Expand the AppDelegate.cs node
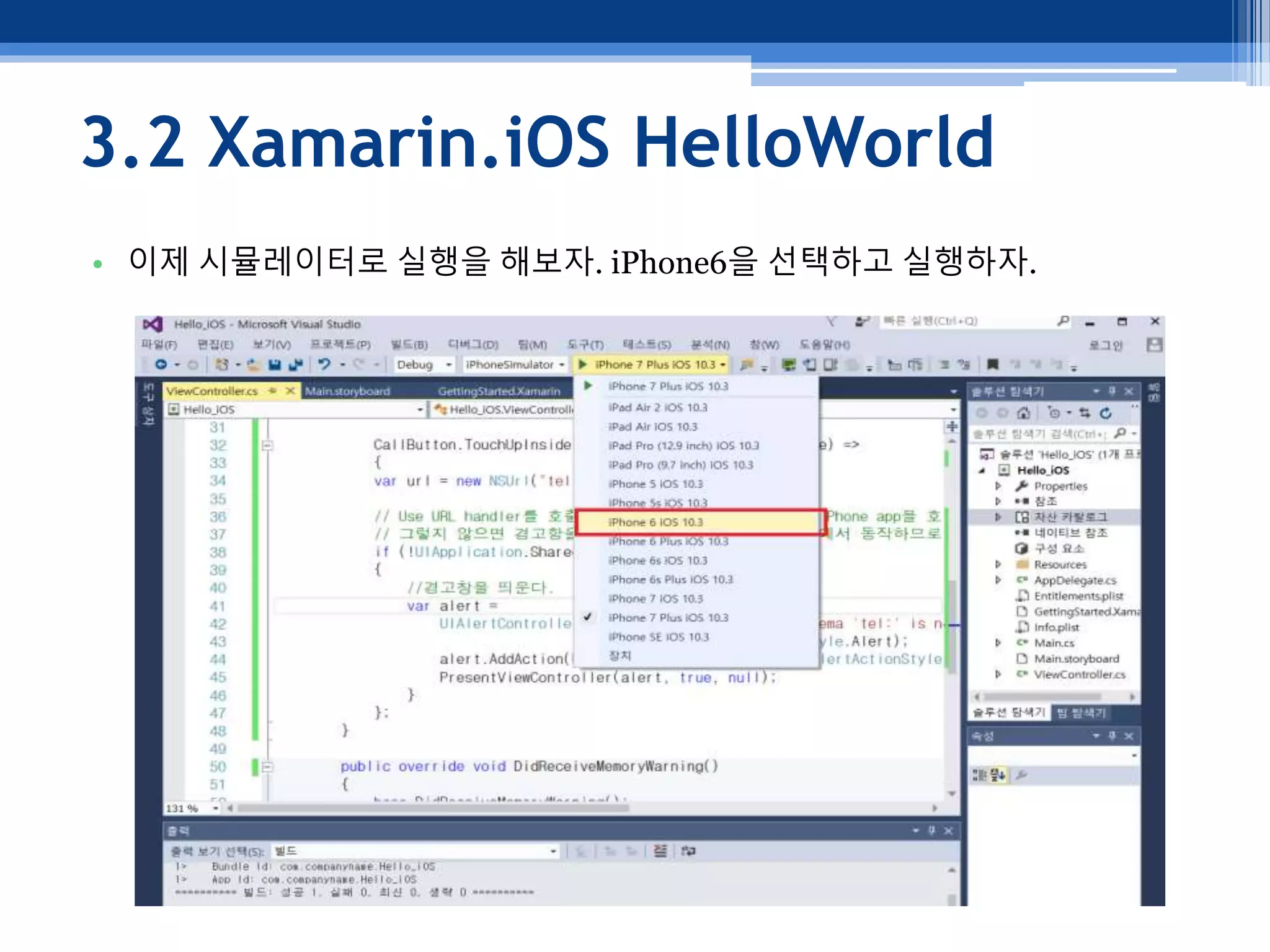 (x=998, y=580)
